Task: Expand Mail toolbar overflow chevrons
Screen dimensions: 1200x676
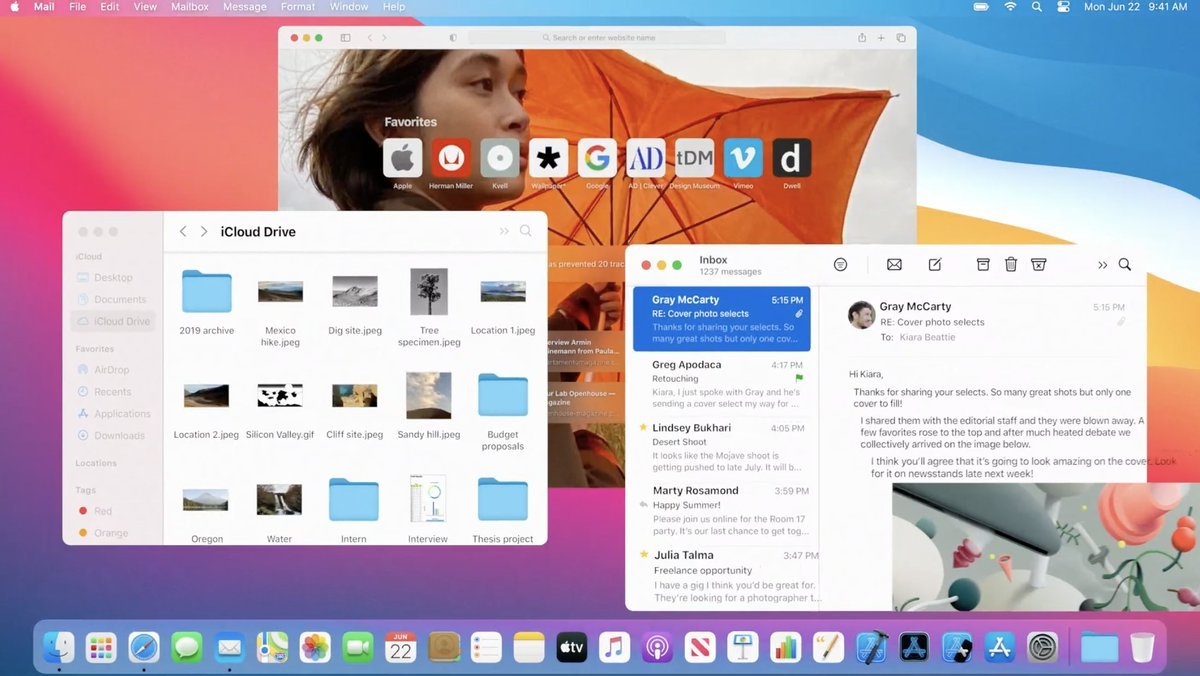Action: coord(1102,265)
